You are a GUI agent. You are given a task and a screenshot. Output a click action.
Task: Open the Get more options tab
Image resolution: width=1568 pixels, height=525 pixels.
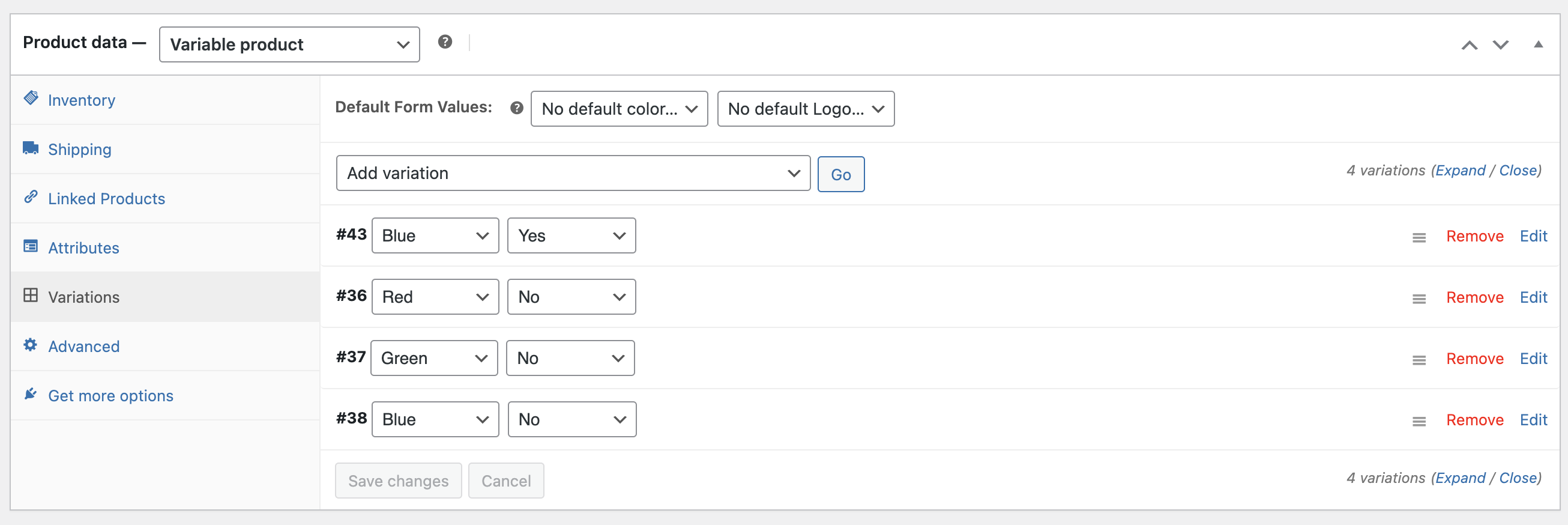[165, 396]
